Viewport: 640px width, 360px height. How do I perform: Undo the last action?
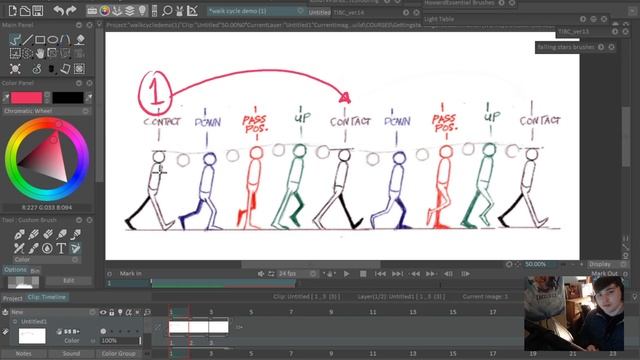pyautogui.click(x=58, y=10)
